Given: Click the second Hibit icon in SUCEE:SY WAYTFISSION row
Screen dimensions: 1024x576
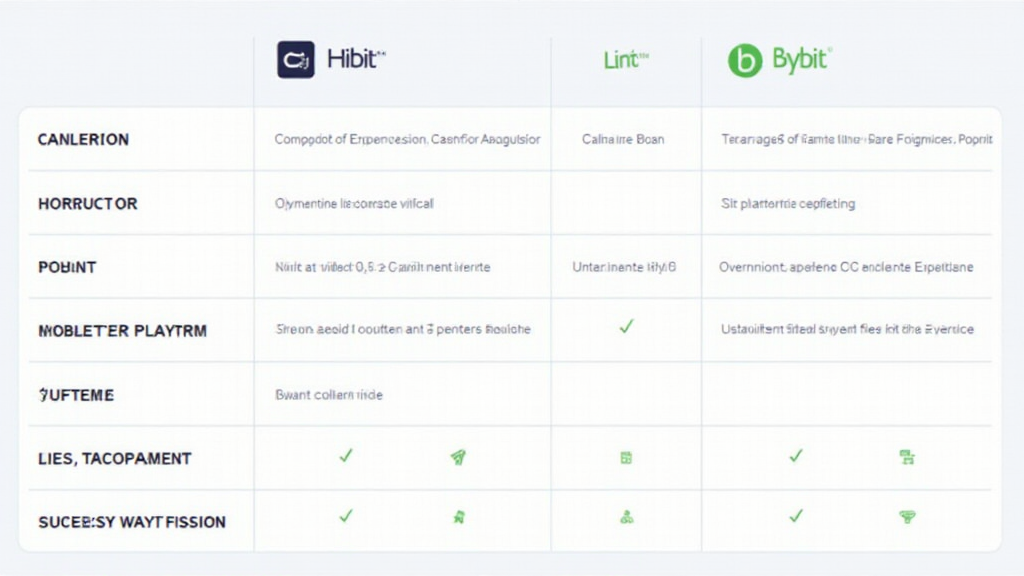Looking at the screenshot, I should [458, 517].
